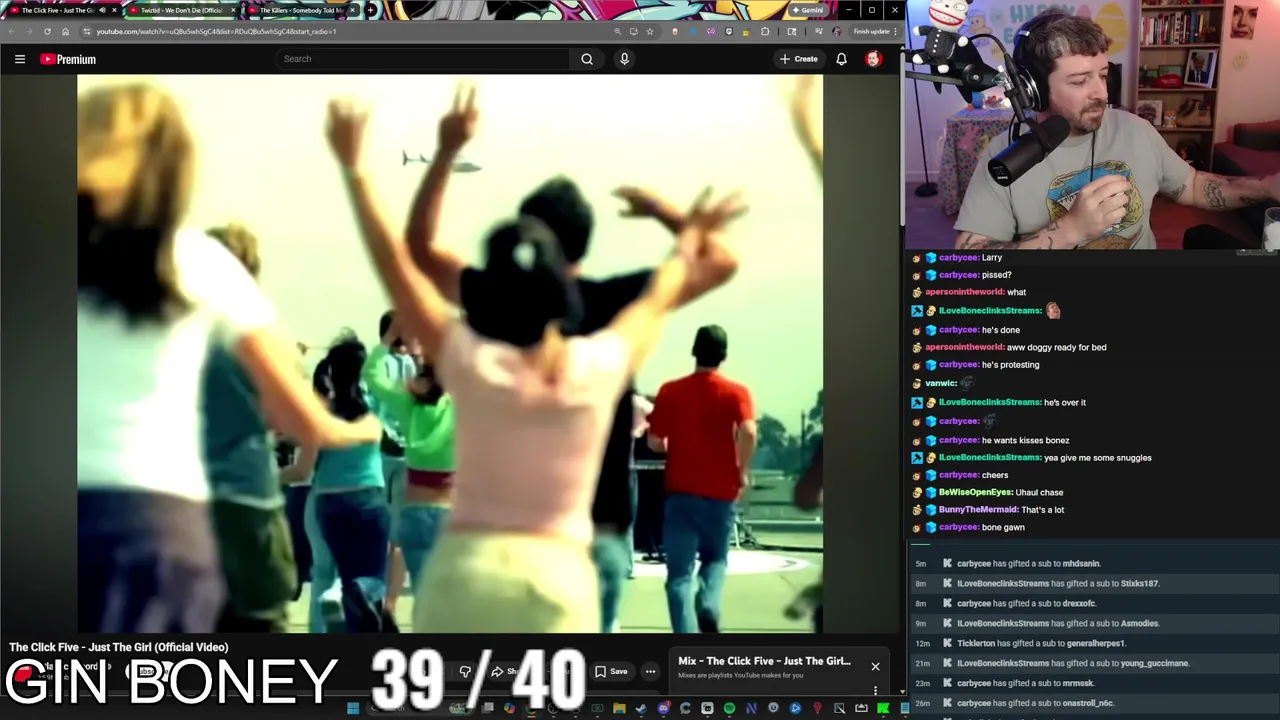Screen dimensions: 1280x720
Task: Dislike the Click Five video
Action: point(465,672)
